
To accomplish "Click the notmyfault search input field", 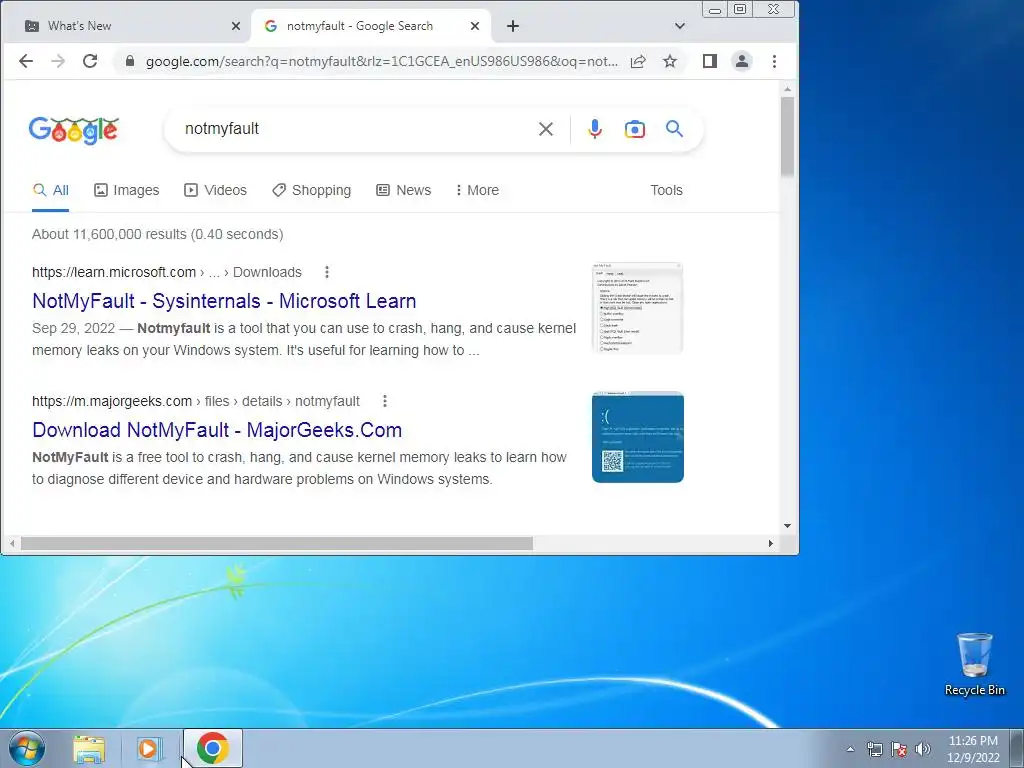I will click(x=353, y=129).
